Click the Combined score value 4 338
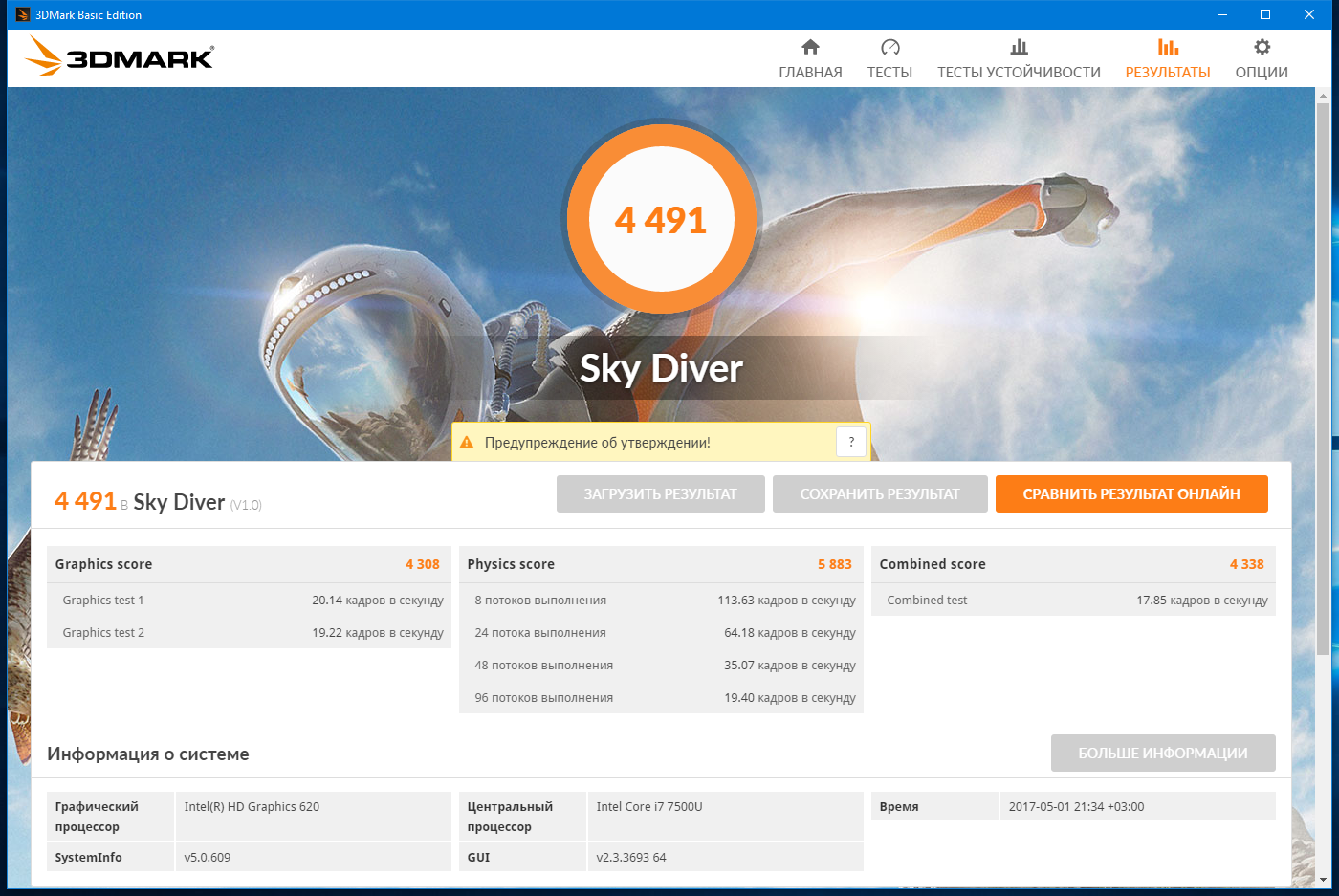This screenshot has height=896, width=1339. (1247, 564)
